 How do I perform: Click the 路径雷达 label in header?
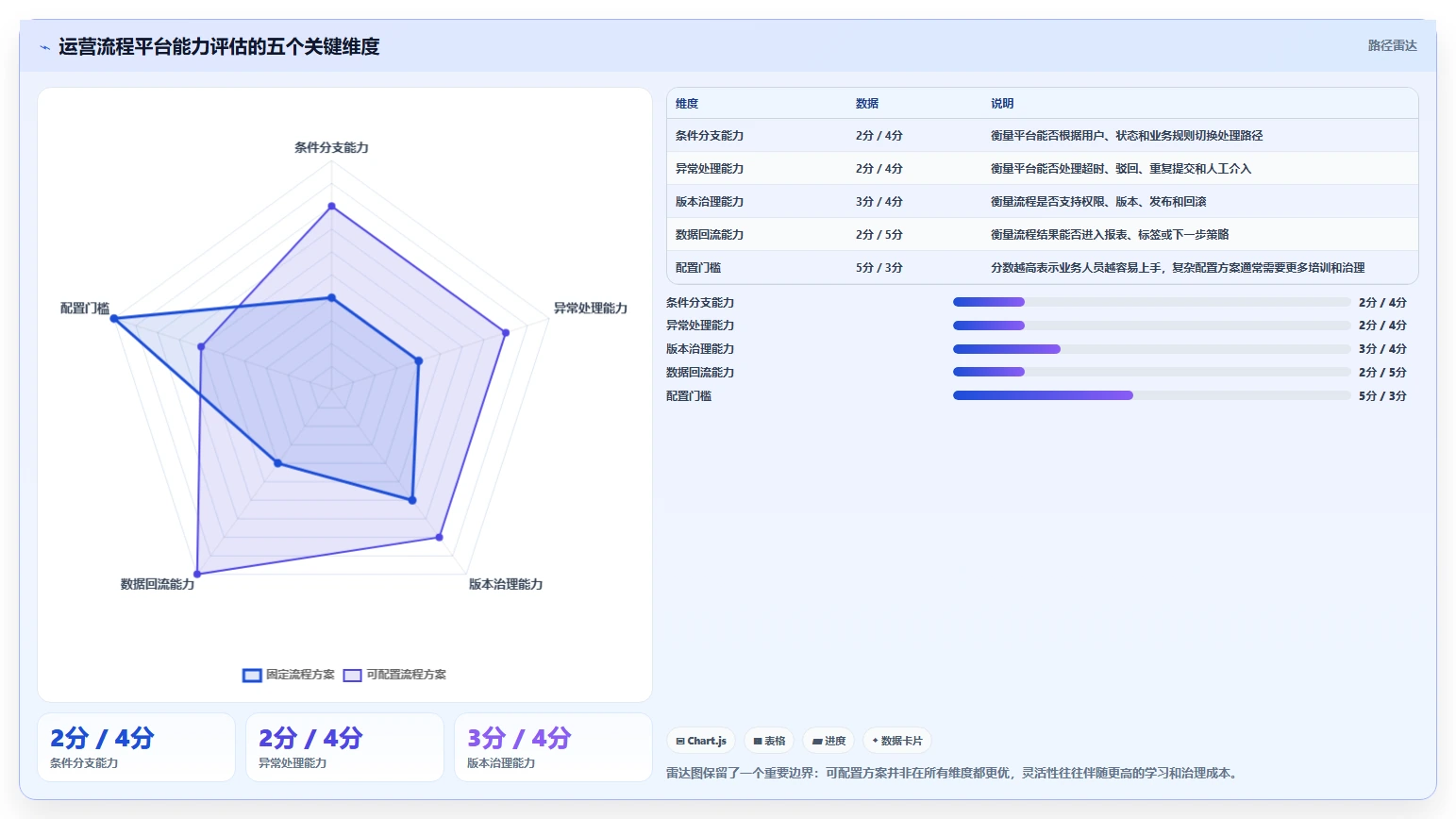pyautogui.click(x=1393, y=45)
